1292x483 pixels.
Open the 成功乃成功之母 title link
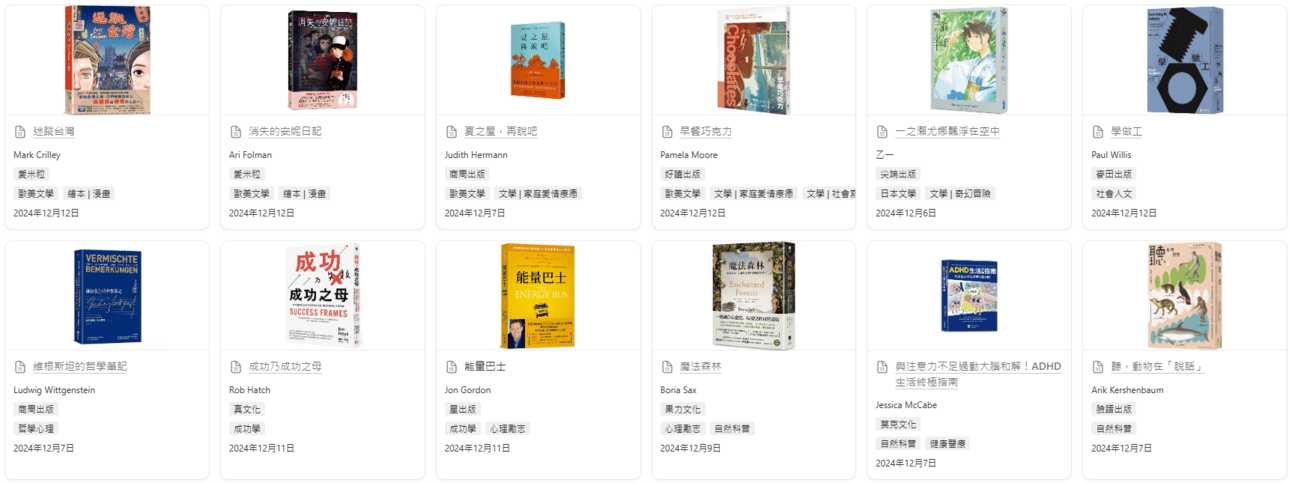pyautogui.click(x=285, y=367)
